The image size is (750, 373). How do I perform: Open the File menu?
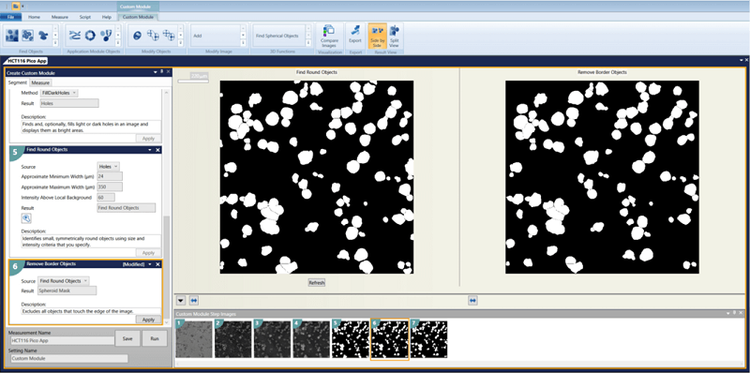11,17
